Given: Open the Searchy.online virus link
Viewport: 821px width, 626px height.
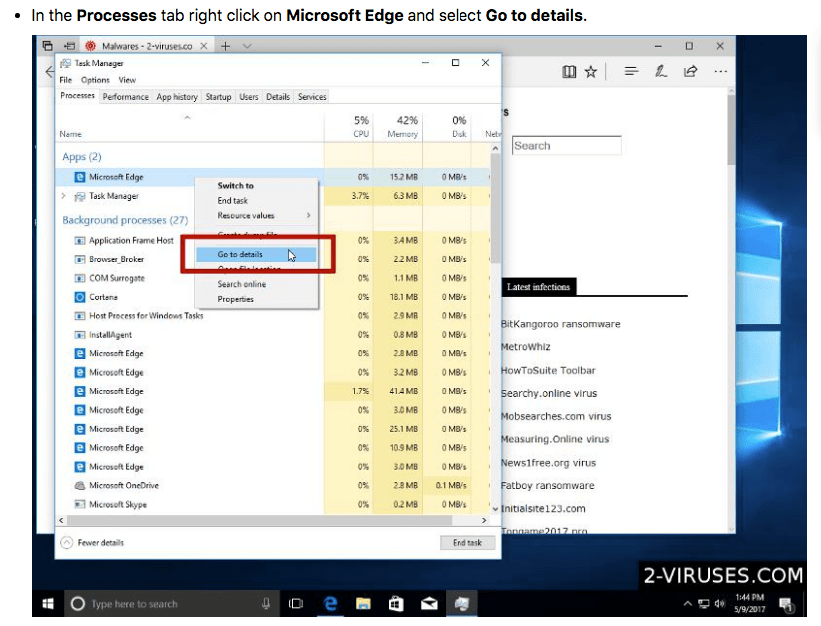Looking at the screenshot, I should (549, 393).
